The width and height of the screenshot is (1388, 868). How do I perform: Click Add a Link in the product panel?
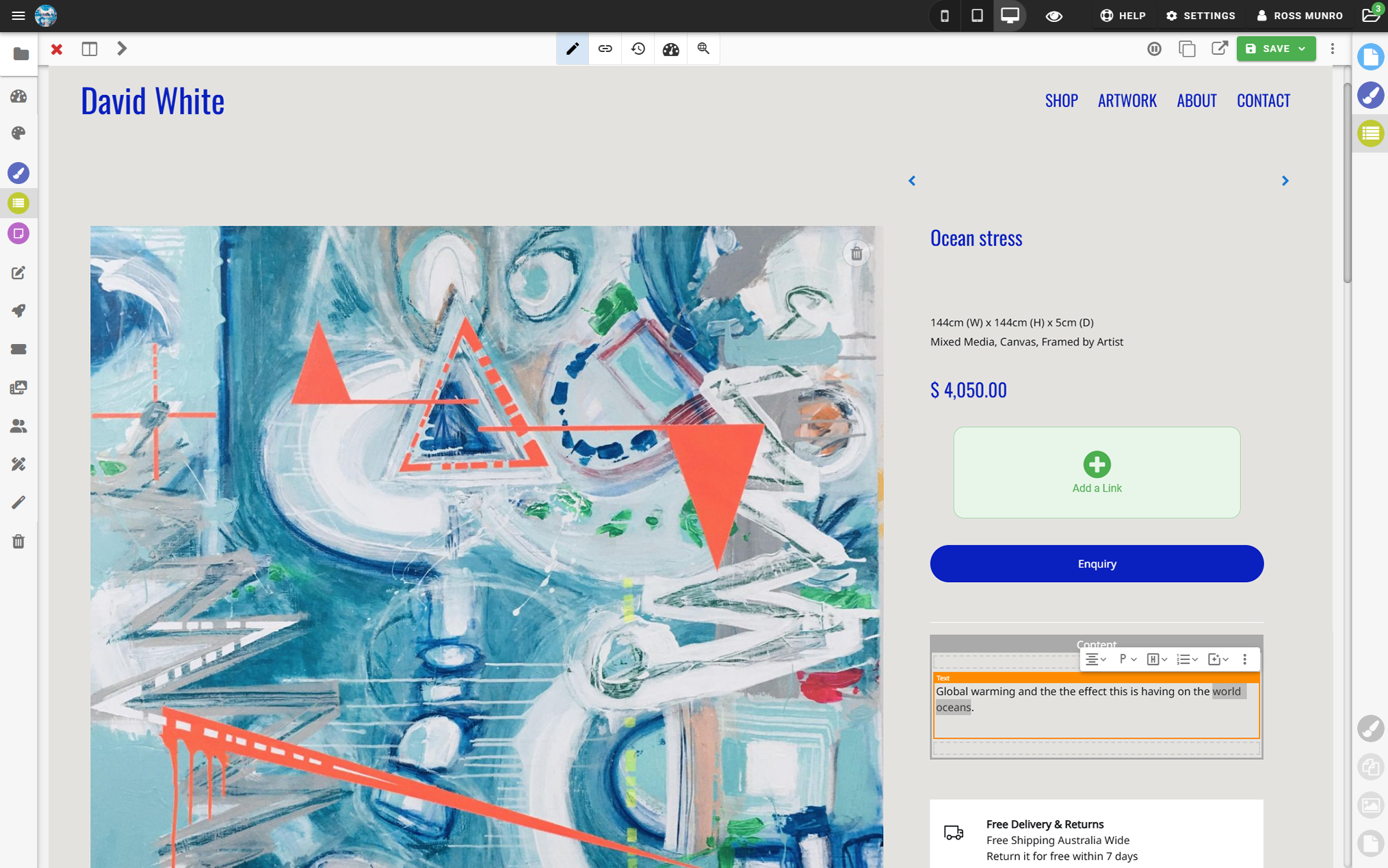[1096, 472]
